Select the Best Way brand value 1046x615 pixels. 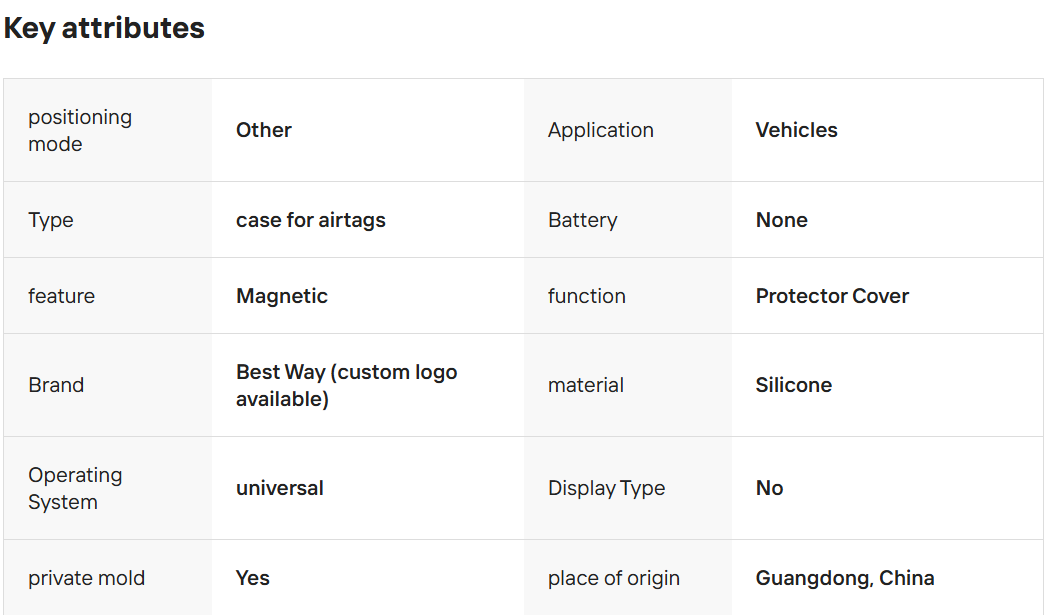(x=346, y=385)
